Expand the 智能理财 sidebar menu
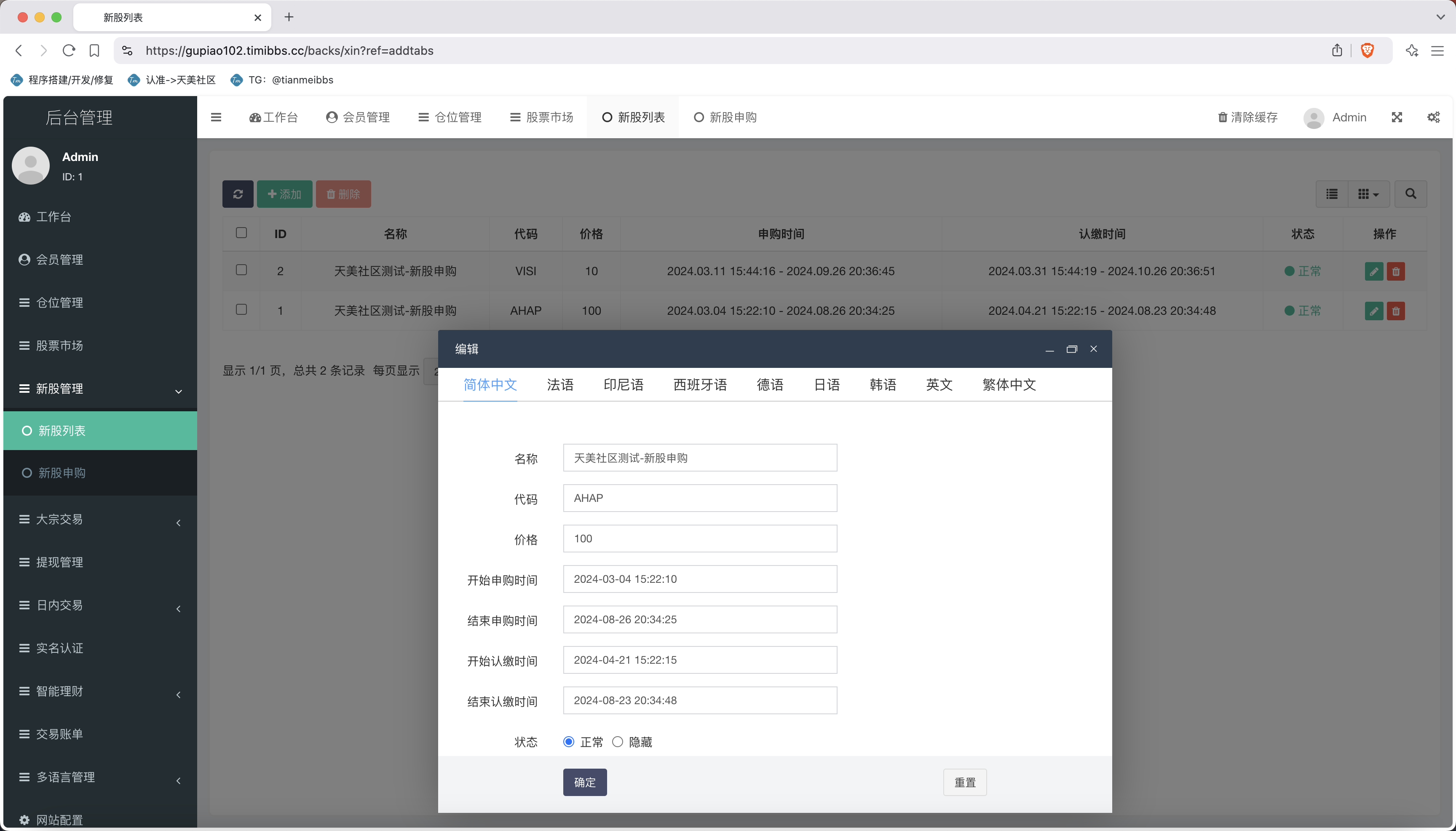1456x831 pixels. click(x=100, y=691)
